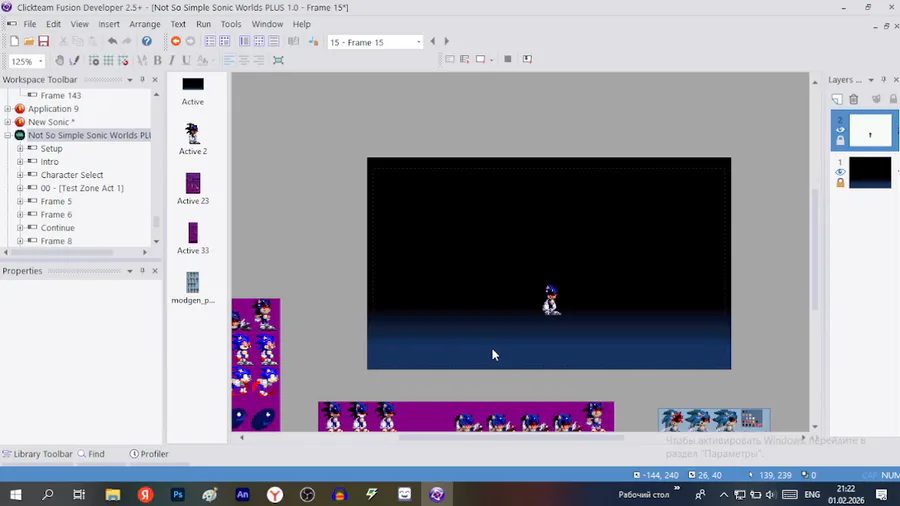Save the project with the floppy disk icon
The image size is (900, 506).
[x=44, y=41]
